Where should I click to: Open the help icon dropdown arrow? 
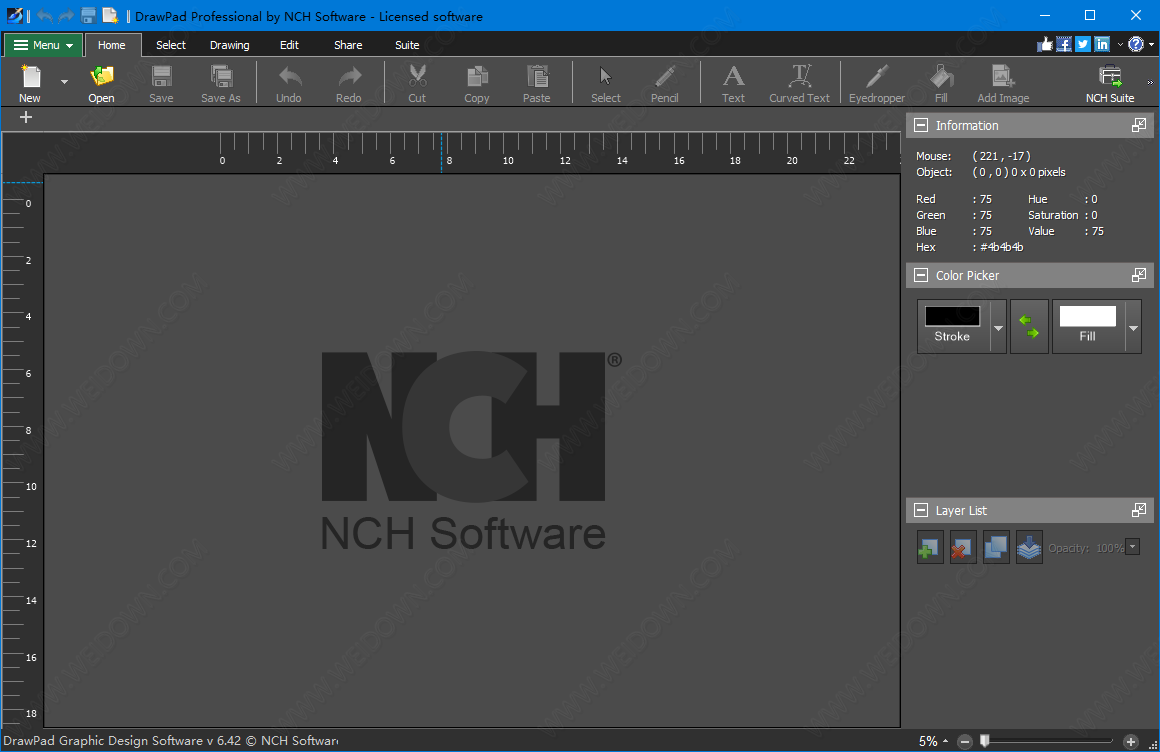(x=1151, y=44)
